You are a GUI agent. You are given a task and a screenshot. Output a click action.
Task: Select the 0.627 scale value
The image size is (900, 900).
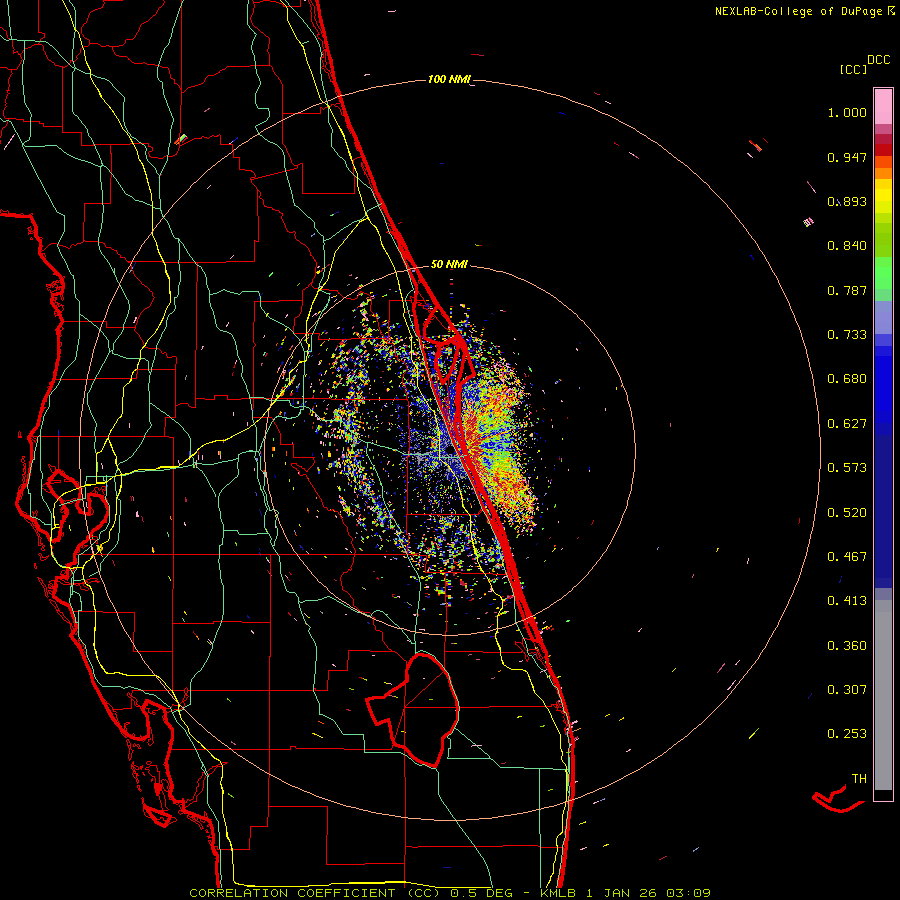click(x=847, y=424)
